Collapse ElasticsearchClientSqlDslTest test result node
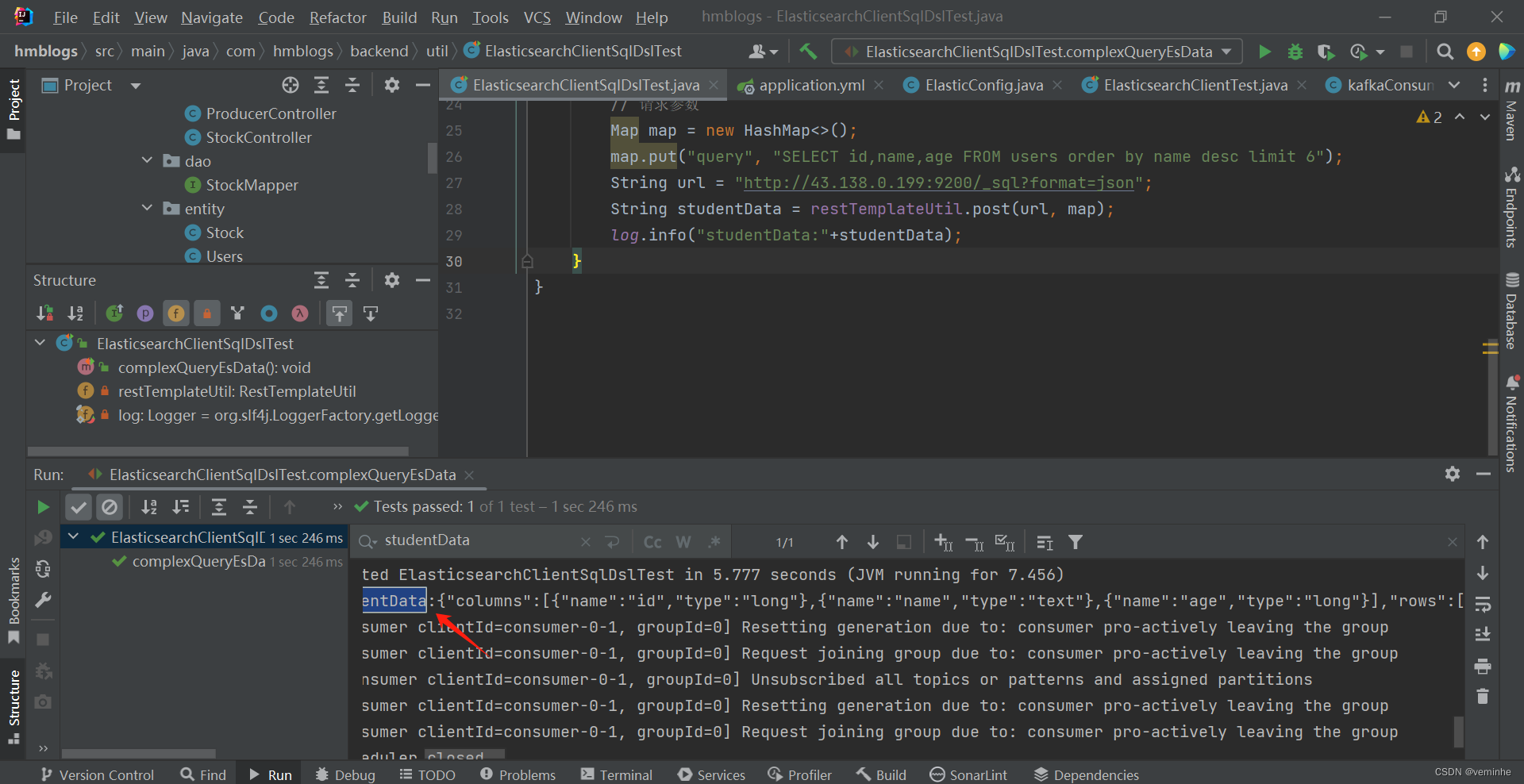Image resolution: width=1524 pixels, height=784 pixels. pos(73,536)
